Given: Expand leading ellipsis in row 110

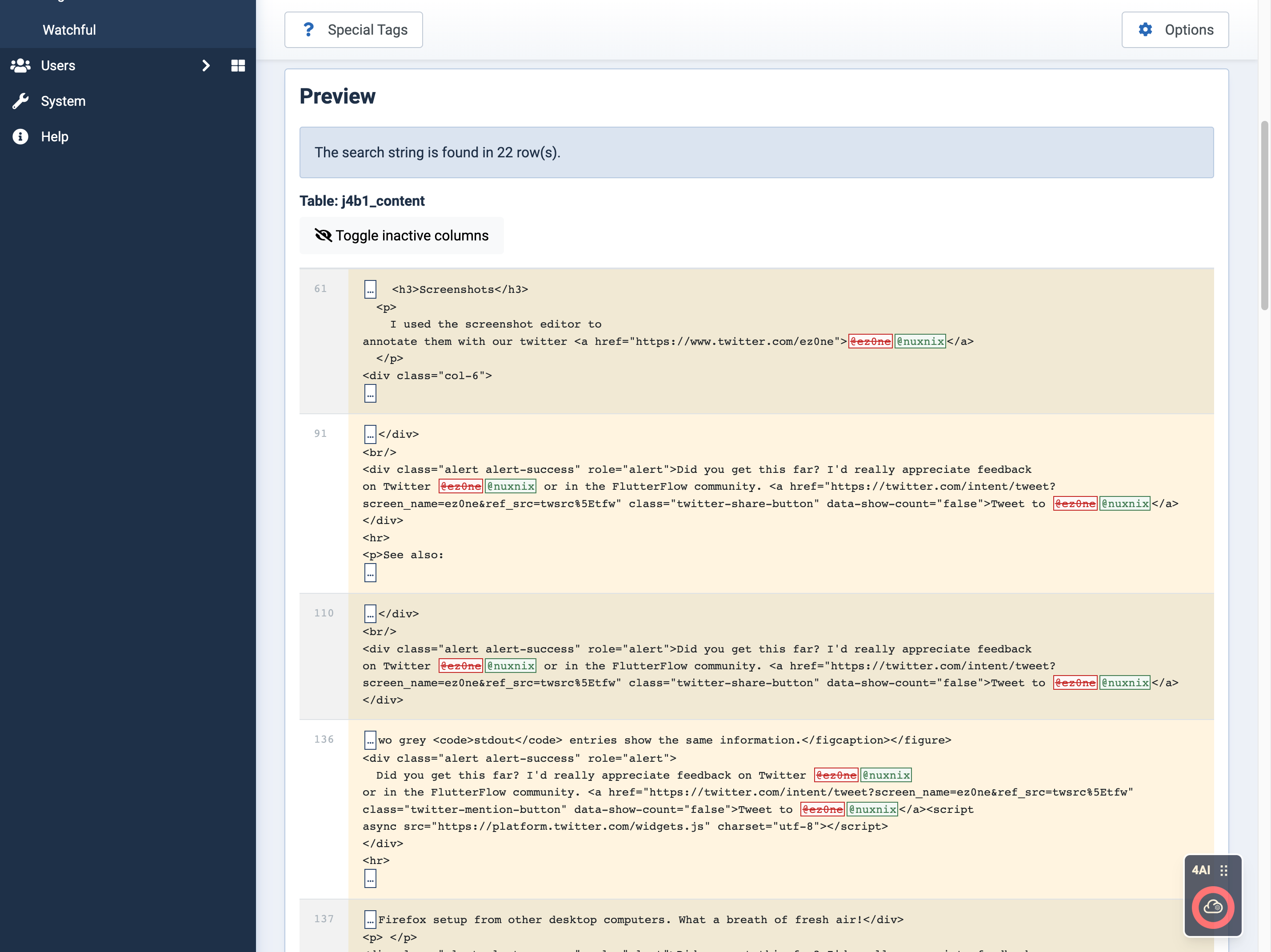Looking at the screenshot, I should [x=370, y=614].
